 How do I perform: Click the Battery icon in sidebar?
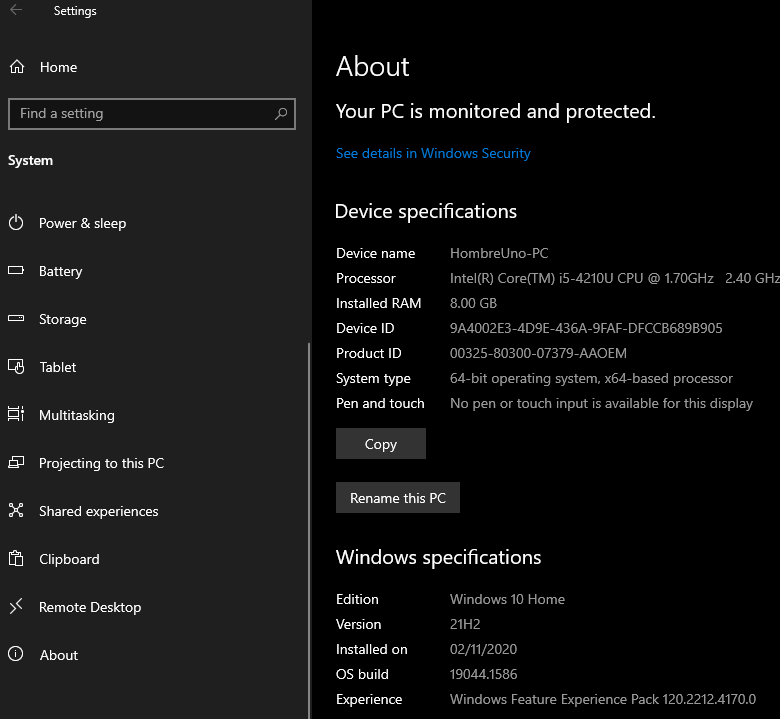16,271
